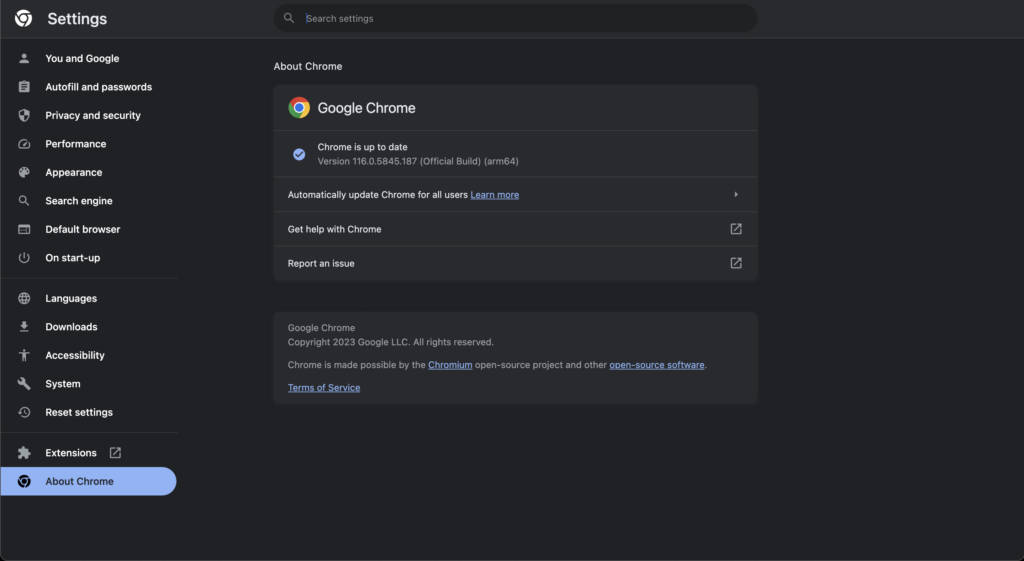Click the Chrome logo beside Settings title
Image resolution: width=1024 pixels, height=561 pixels.
(x=24, y=18)
